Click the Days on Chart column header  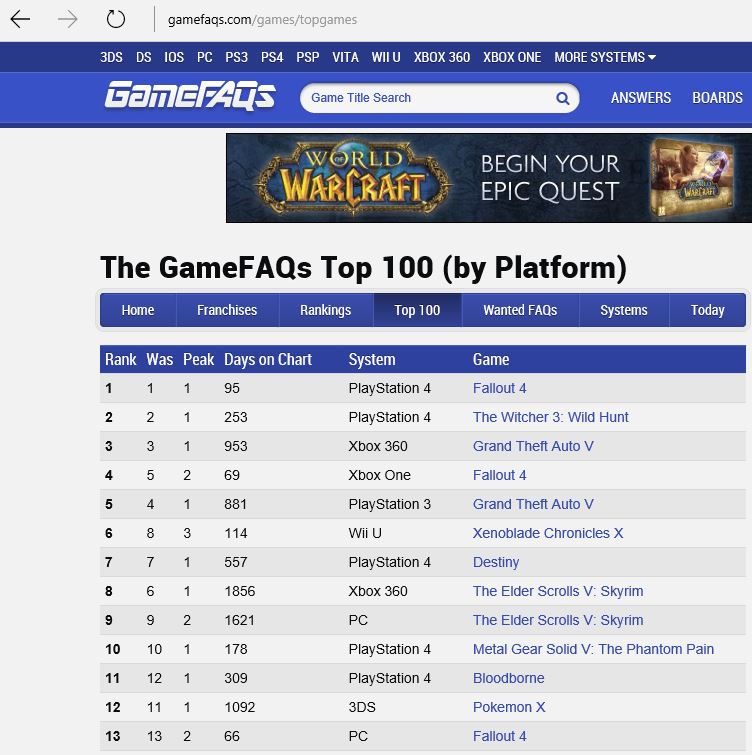268,359
